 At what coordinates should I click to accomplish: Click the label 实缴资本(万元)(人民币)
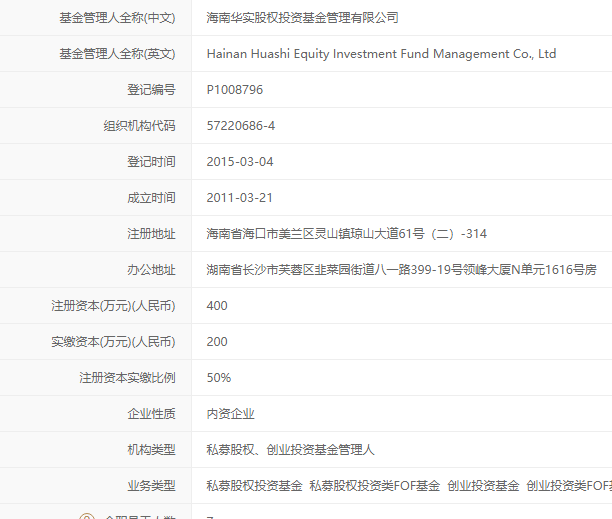[x=113, y=342]
